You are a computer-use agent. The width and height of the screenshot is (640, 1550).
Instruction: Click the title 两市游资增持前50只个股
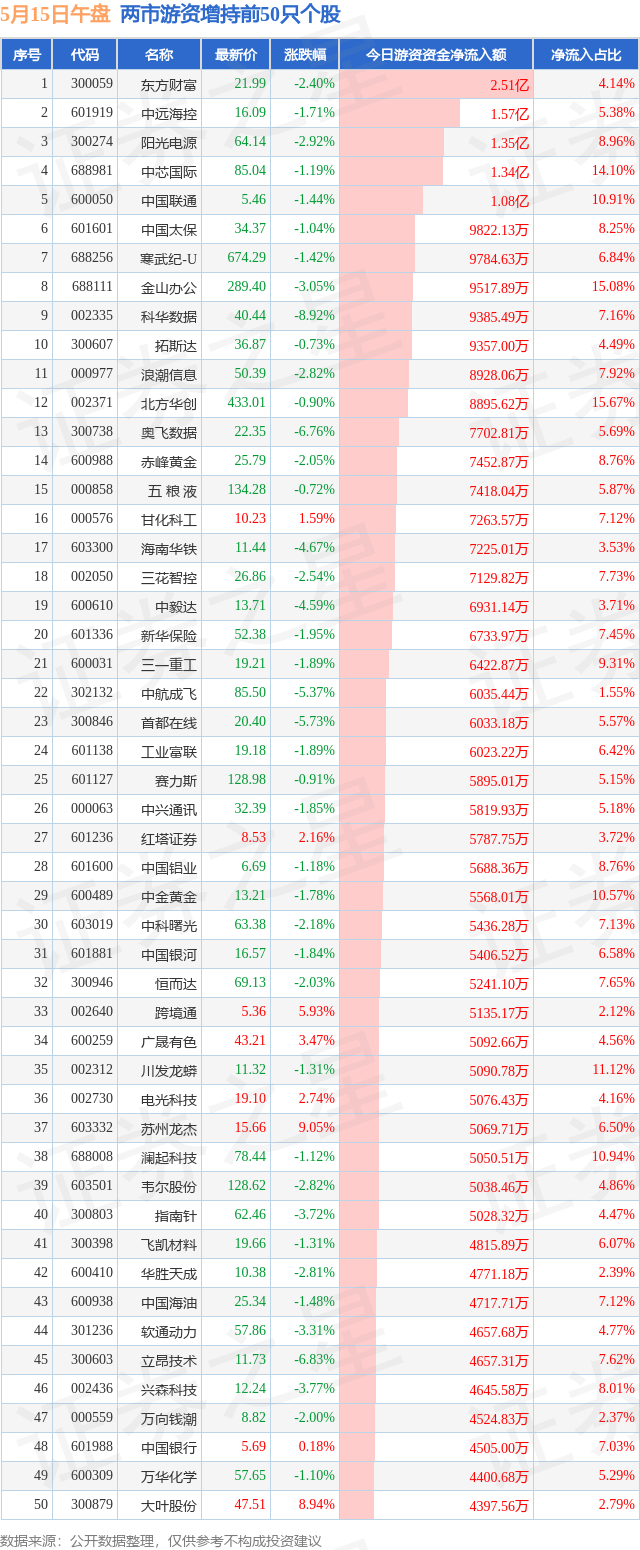230,15
